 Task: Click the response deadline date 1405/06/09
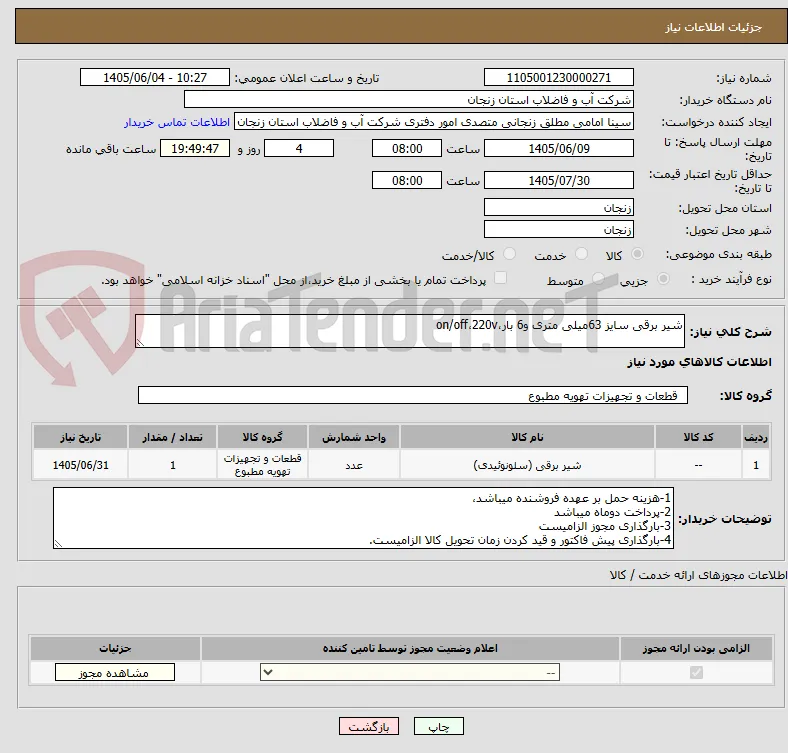[x=558, y=148]
